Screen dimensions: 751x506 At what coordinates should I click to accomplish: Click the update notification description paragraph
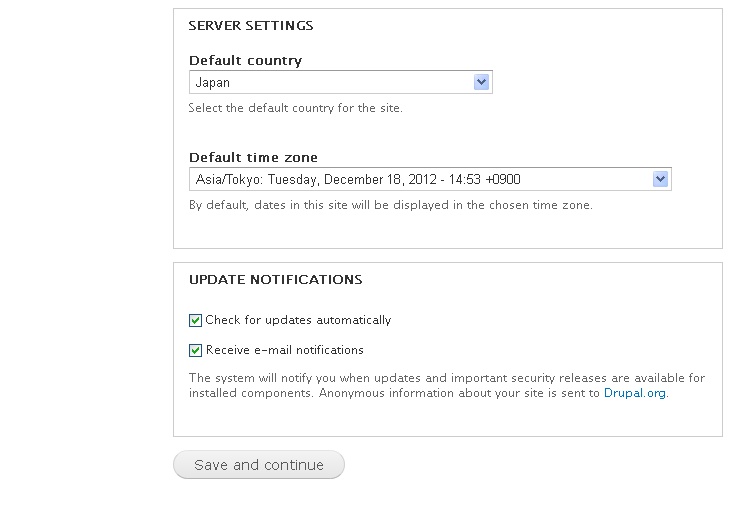click(x=447, y=379)
